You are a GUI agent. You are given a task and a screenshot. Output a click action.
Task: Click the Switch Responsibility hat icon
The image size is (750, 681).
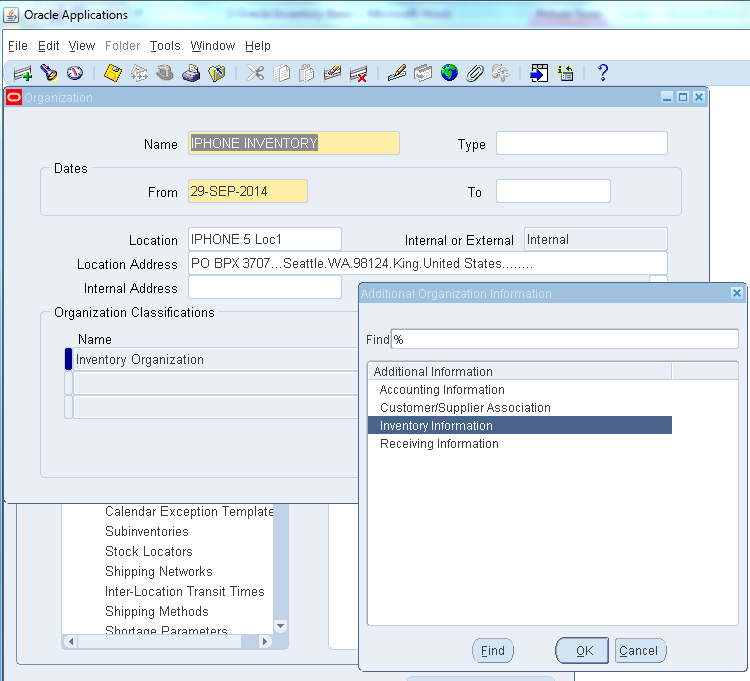pos(165,73)
